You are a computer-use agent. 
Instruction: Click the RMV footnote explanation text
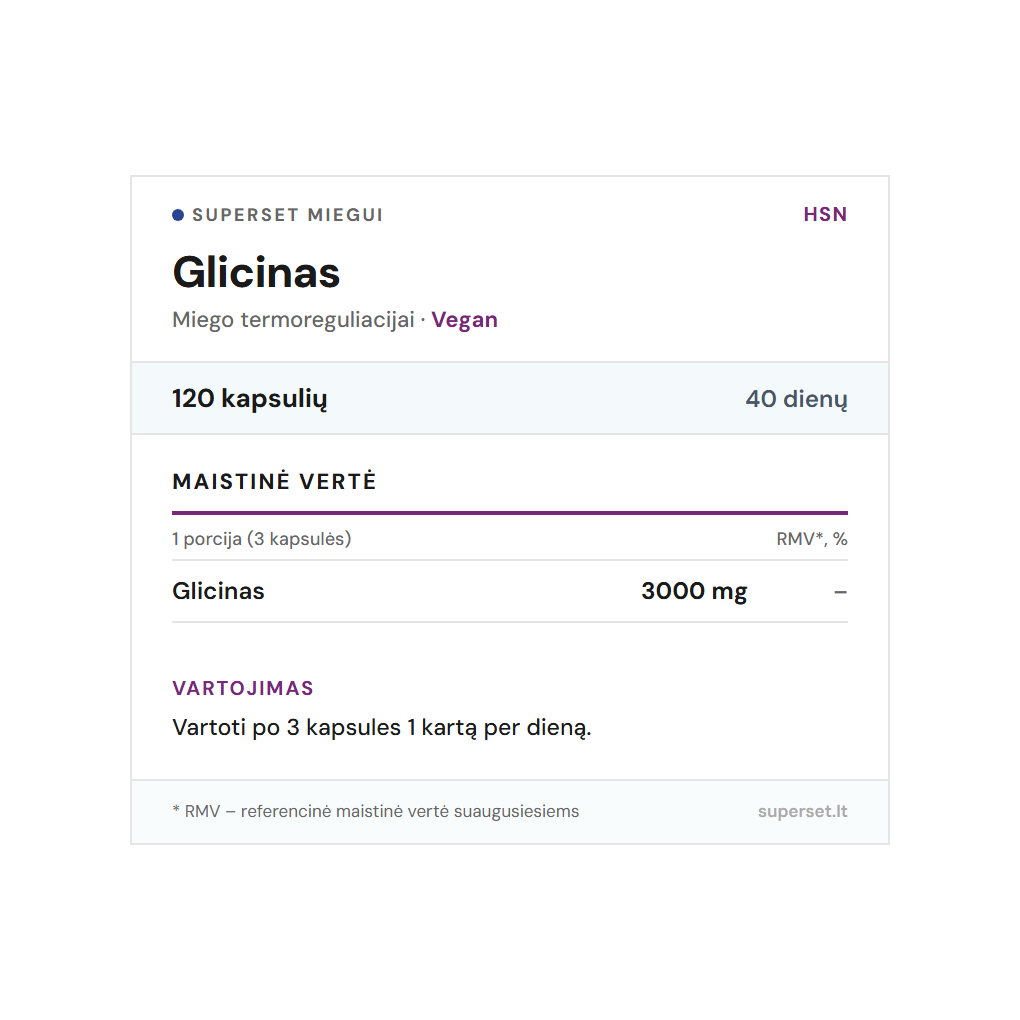pos(381,811)
